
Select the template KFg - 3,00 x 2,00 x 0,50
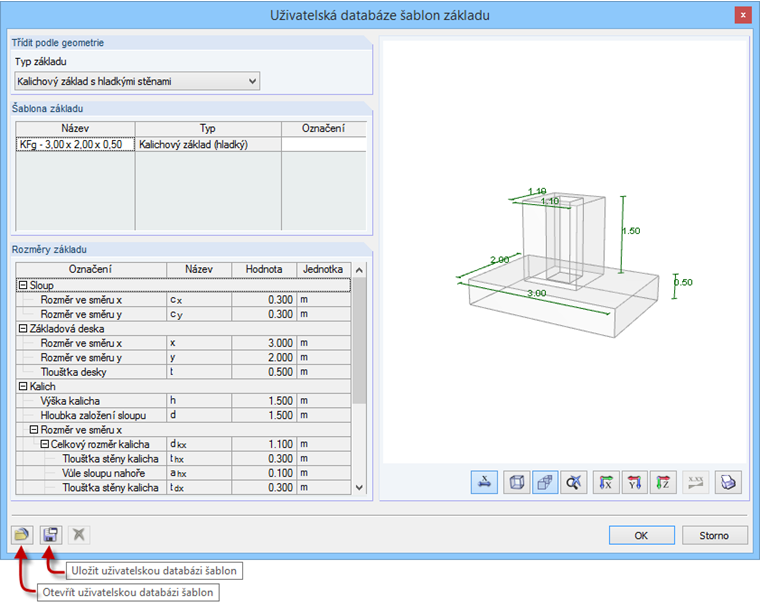pos(75,144)
